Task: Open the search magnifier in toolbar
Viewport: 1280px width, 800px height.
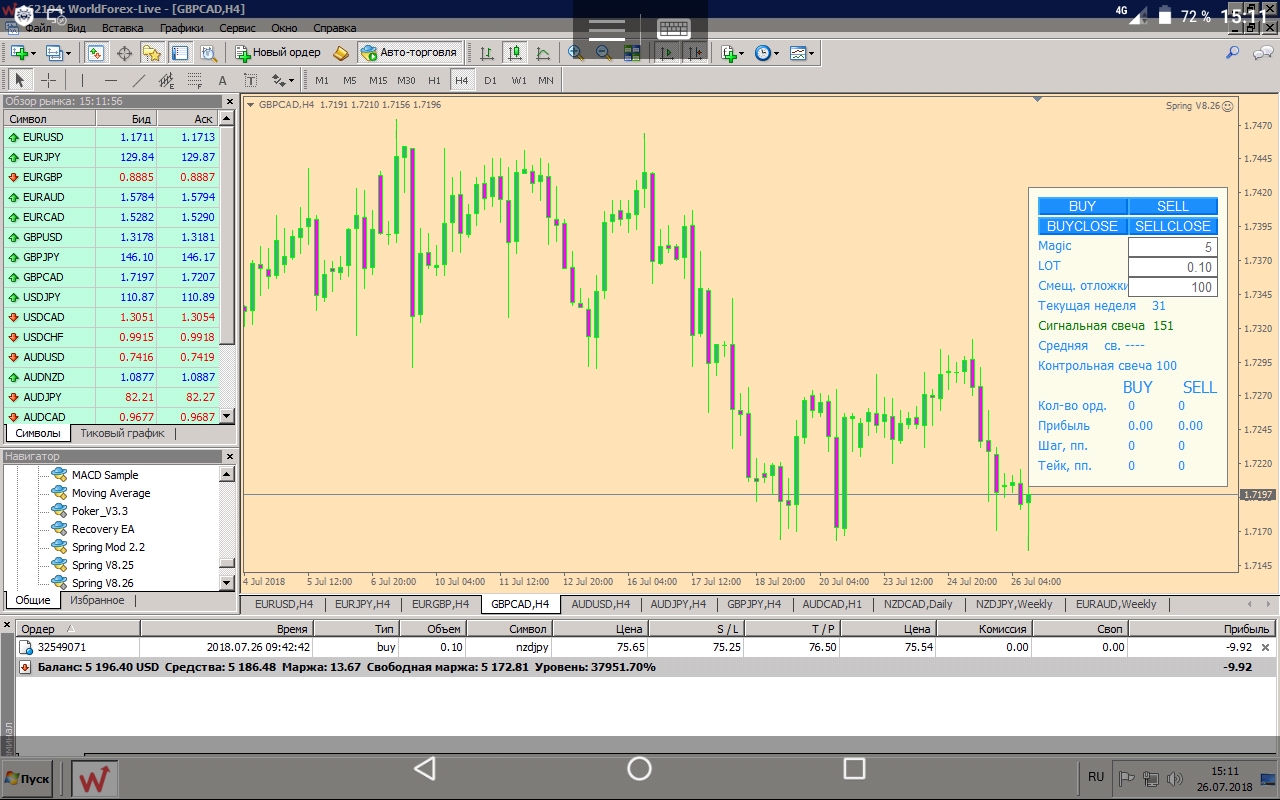Action: 1233,52
